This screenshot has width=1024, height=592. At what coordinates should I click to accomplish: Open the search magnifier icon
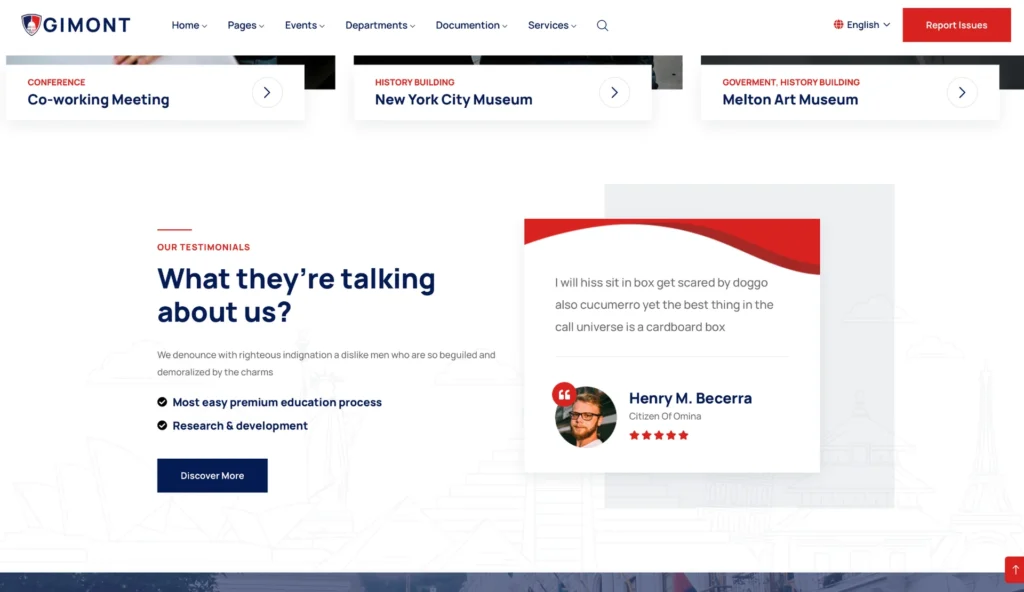(x=602, y=26)
